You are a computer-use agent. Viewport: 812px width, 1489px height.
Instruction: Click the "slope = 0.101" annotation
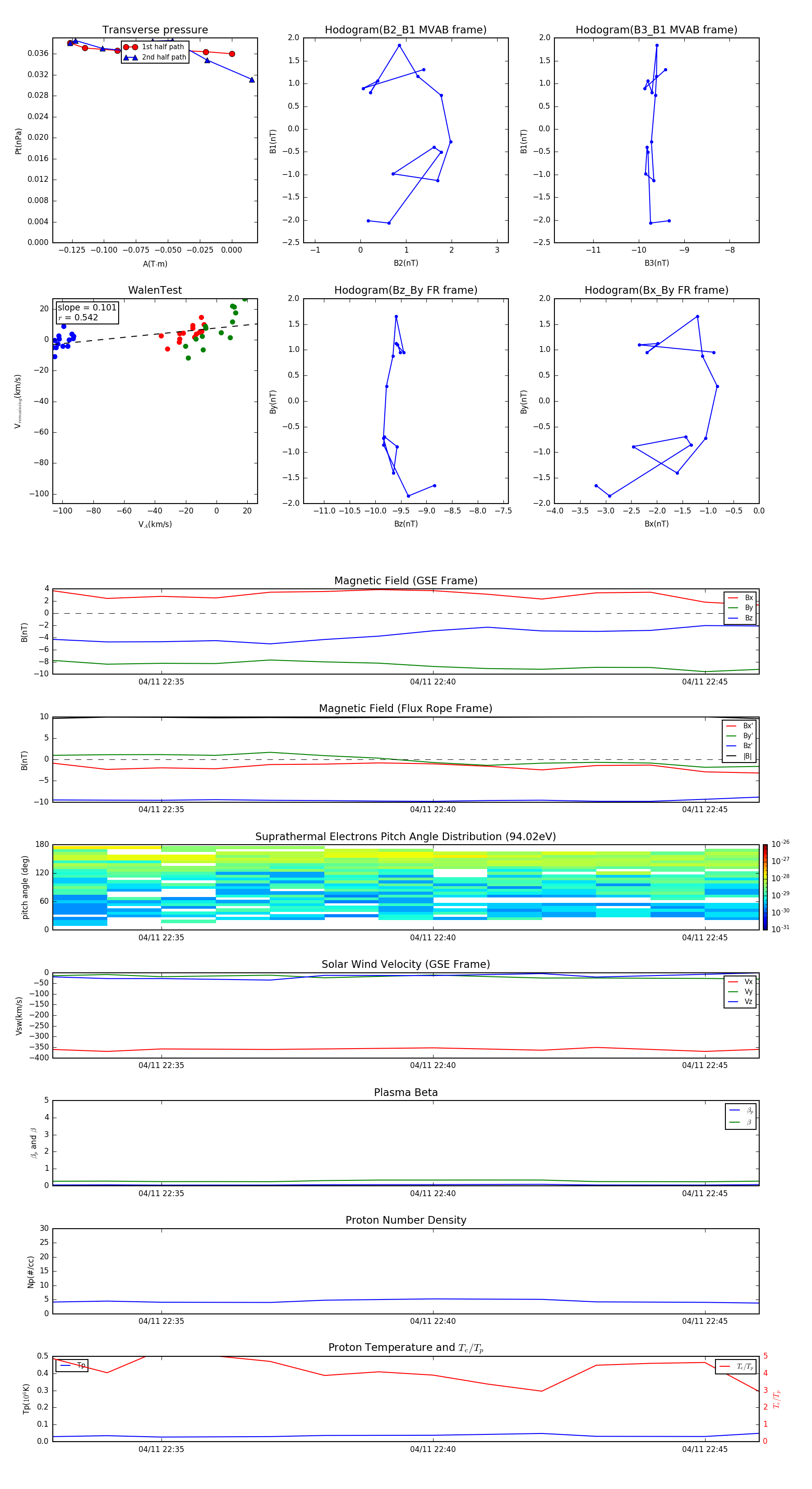point(87,308)
